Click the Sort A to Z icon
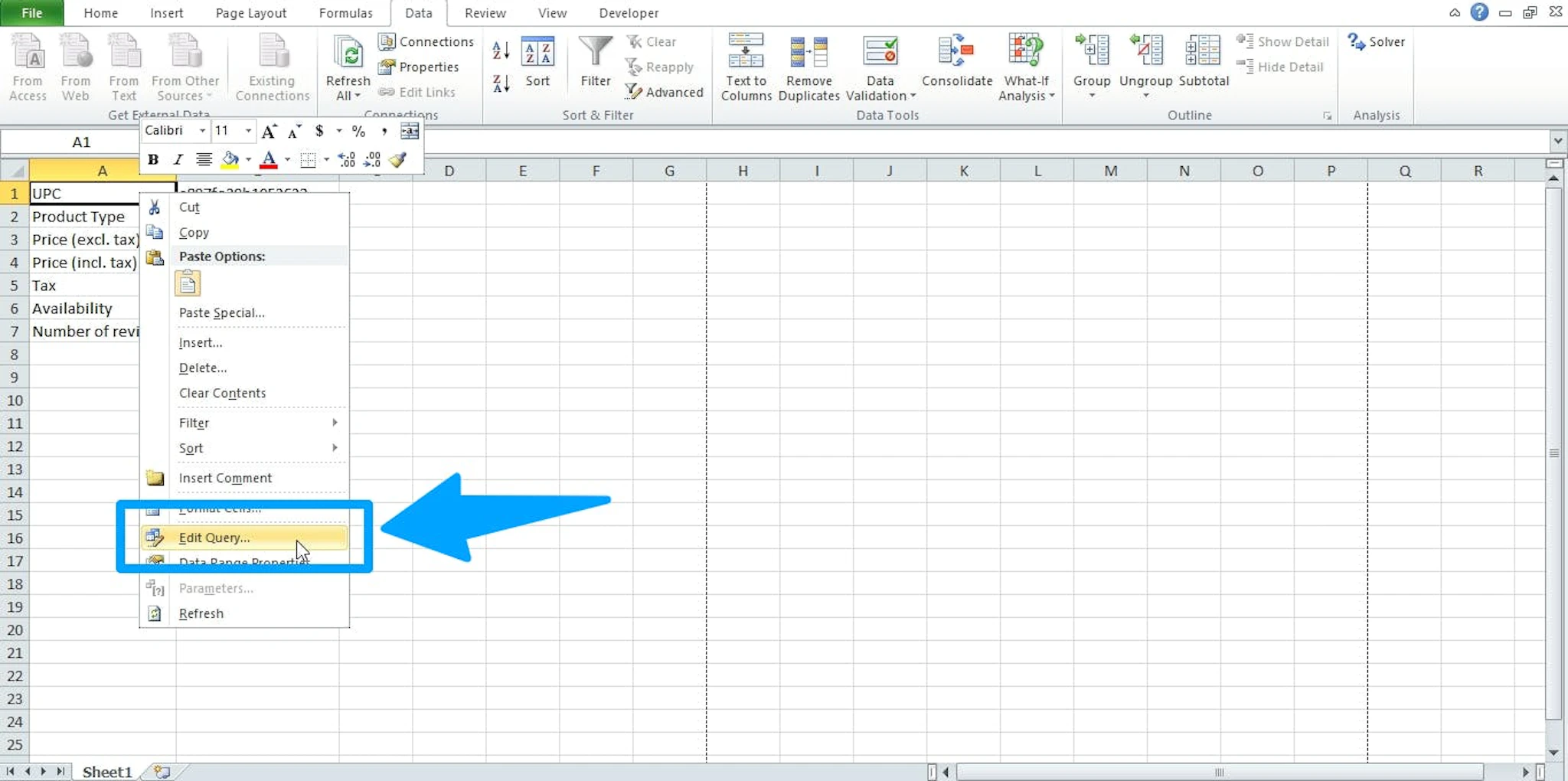1568x781 pixels. tap(501, 51)
